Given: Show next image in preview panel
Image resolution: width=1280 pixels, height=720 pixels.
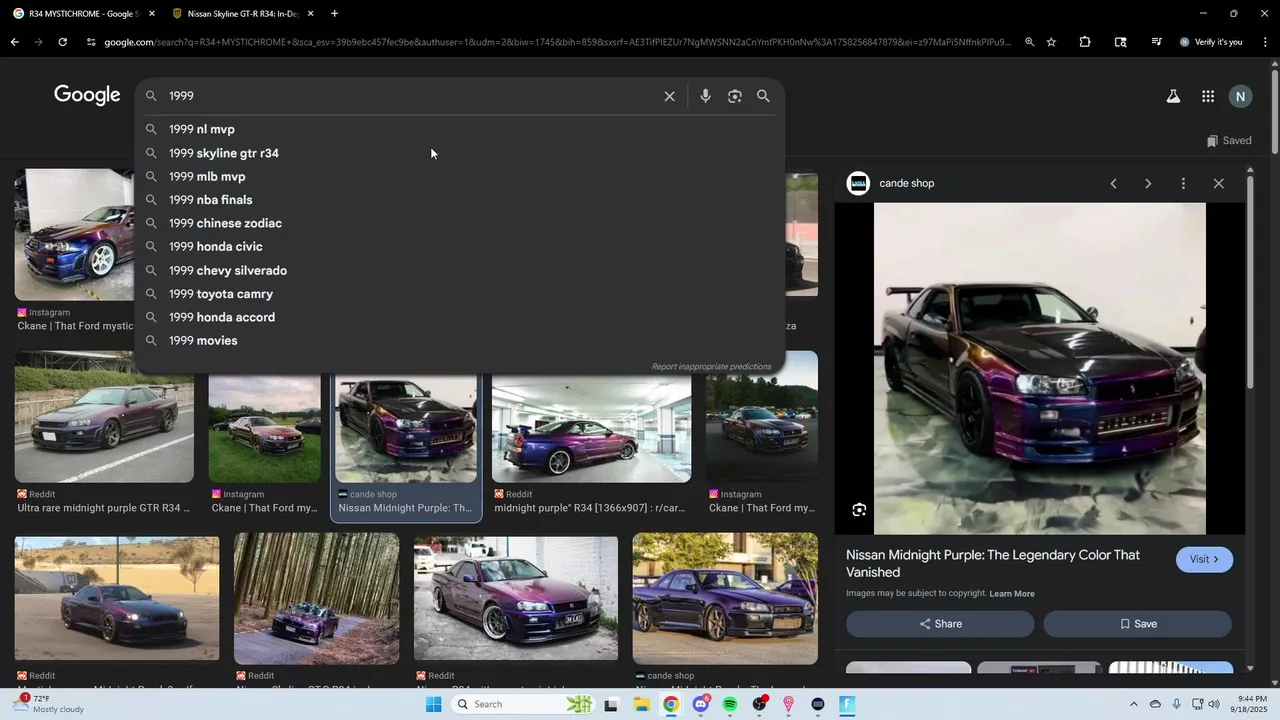Looking at the screenshot, I should [1148, 183].
